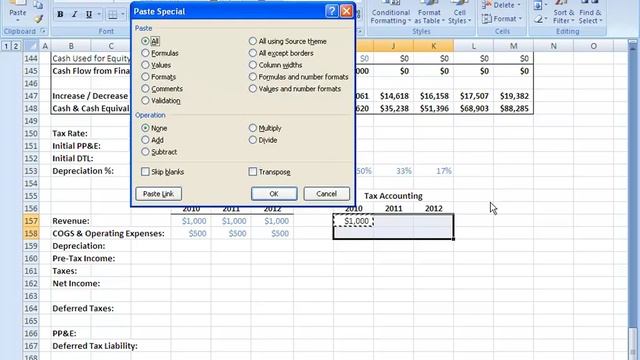The width and height of the screenshot is (640, 360).
Task: Click outline level 1 button
Action: [x=6, y=46]
